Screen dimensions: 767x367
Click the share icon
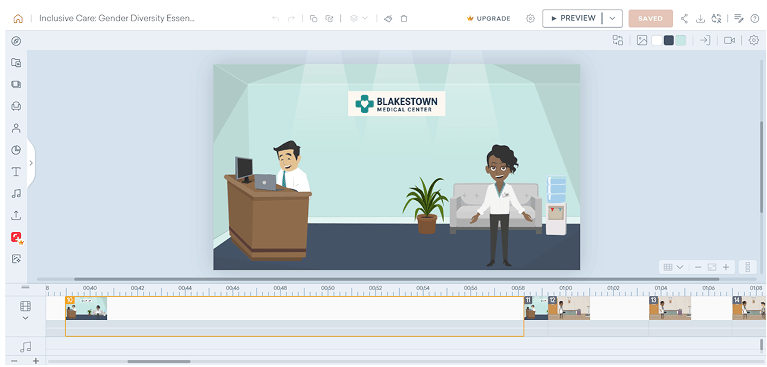(x=684, y=19)
